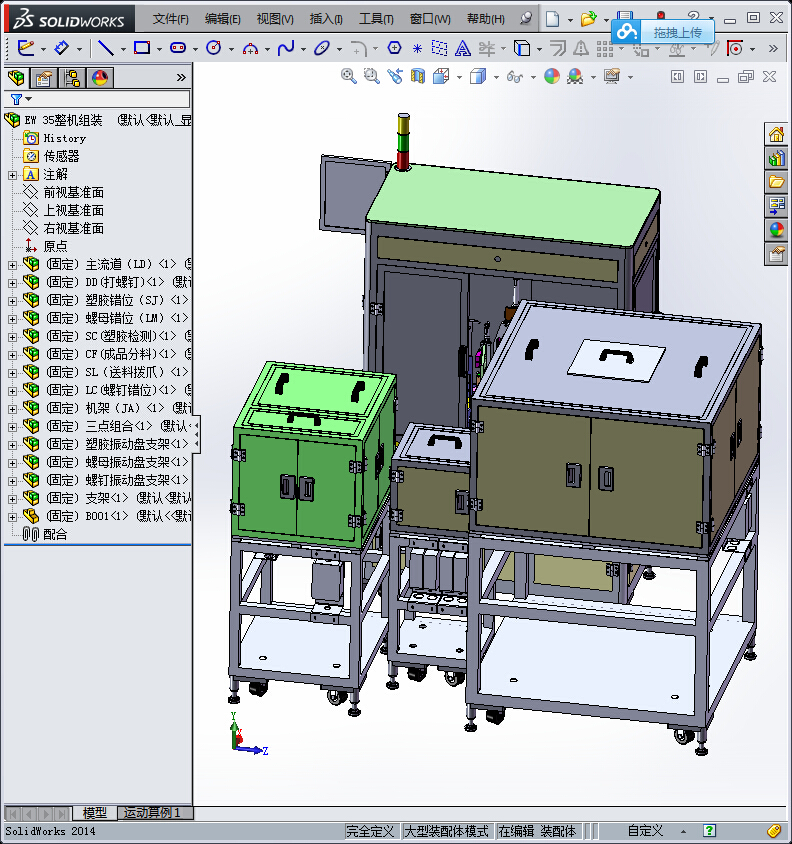Open the Custom Properties task pane
Image resolution: width=792 pixels, height=844 pixels.
pos(776,254)
